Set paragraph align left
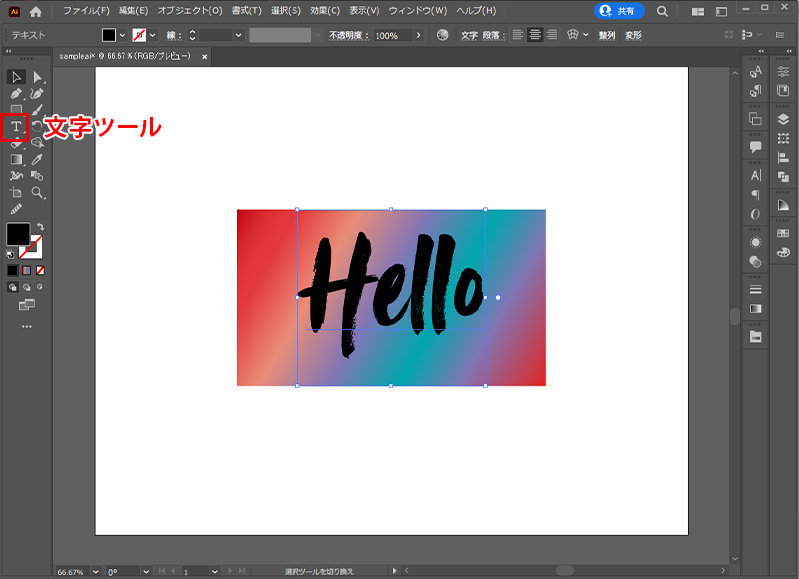 518,35
